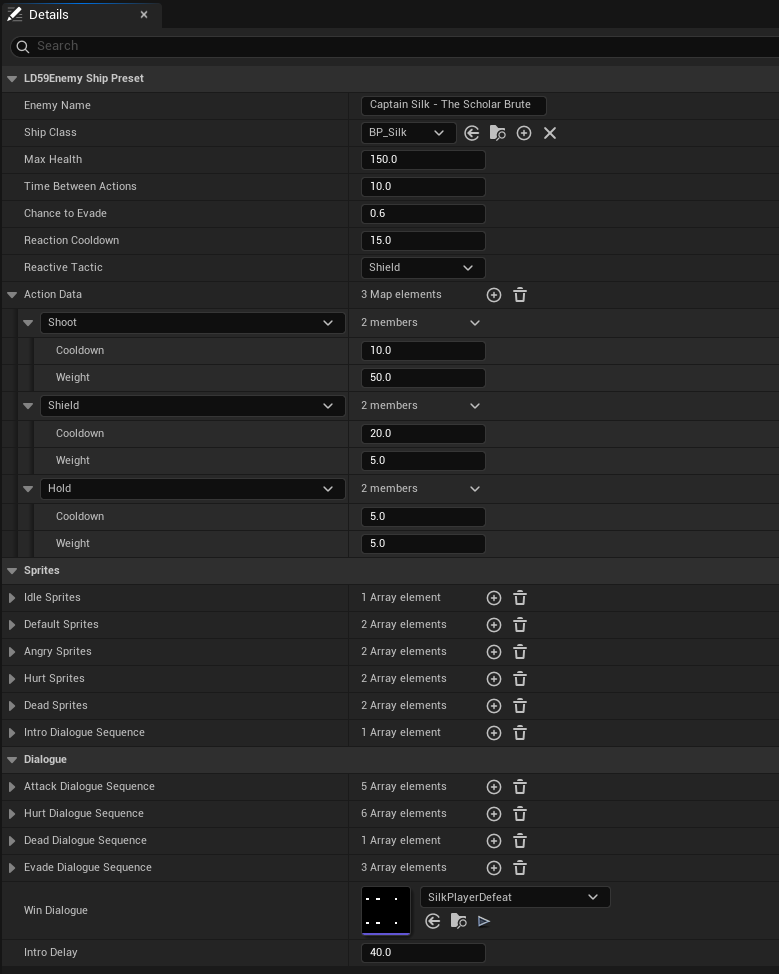Viewport: 779px width, 974px height.
Task: Collapse the Sprites category
Action: pos(12,571)
